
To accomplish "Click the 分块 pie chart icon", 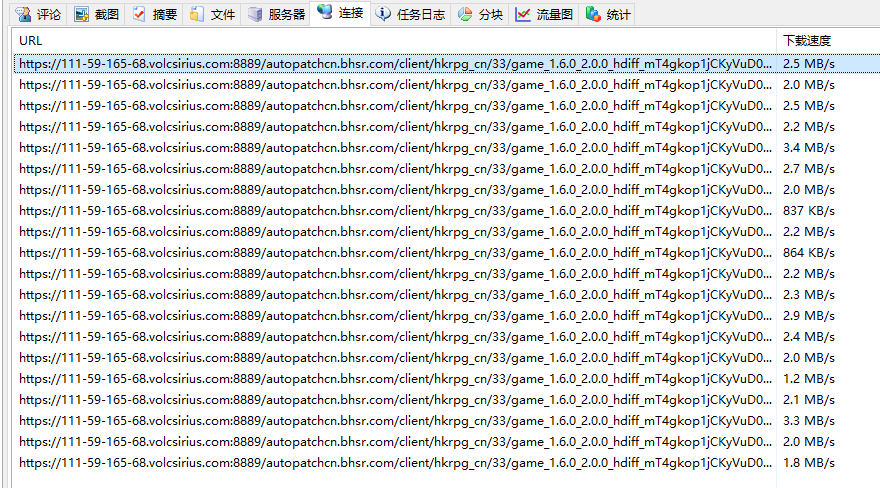I will click(x=465, y=15).
